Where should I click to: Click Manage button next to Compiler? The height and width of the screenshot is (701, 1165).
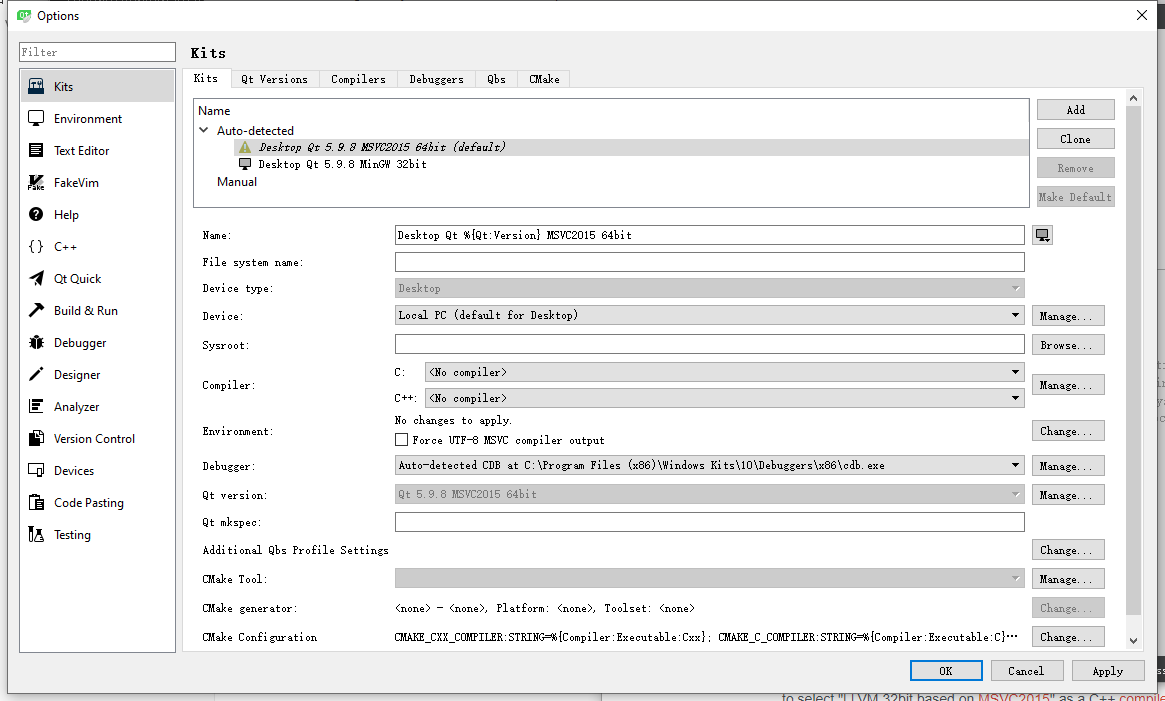point(1068,385)
